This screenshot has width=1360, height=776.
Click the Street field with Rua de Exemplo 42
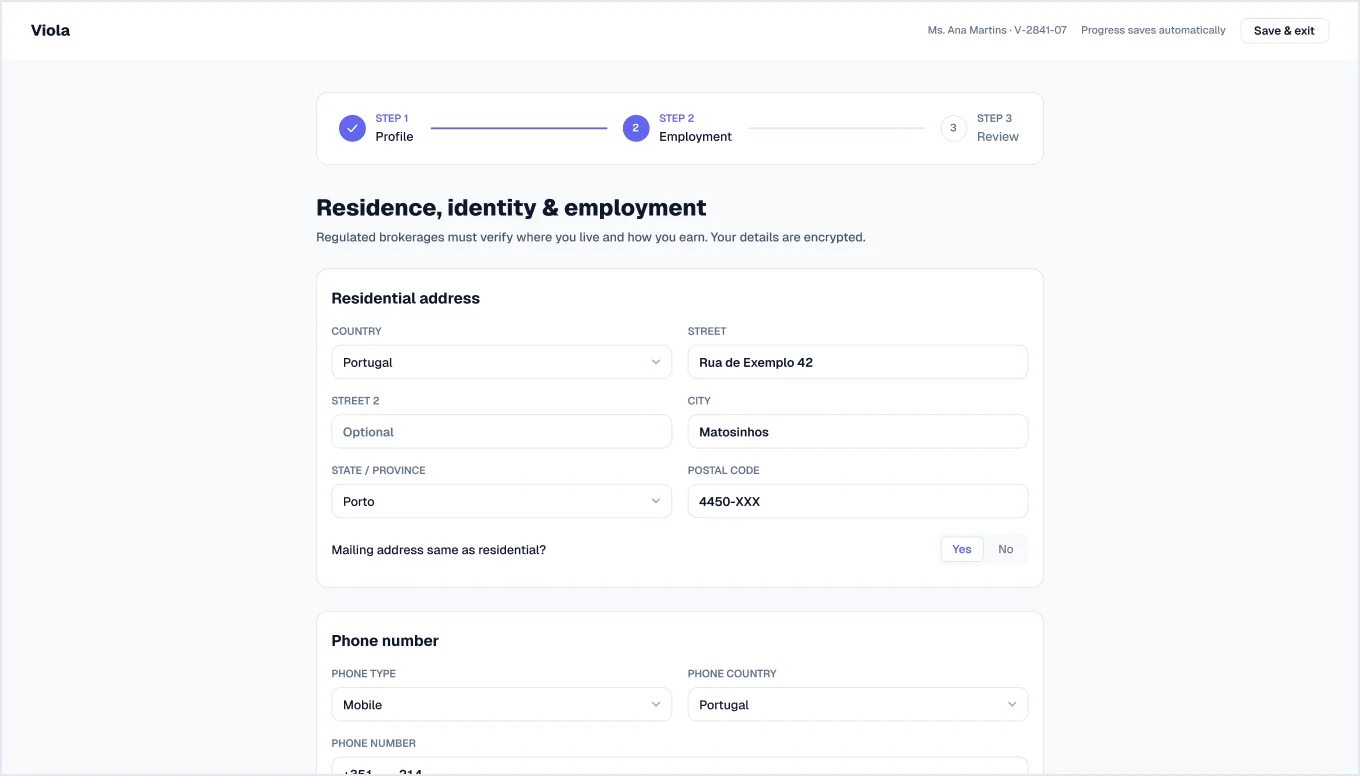pos(858,362)
